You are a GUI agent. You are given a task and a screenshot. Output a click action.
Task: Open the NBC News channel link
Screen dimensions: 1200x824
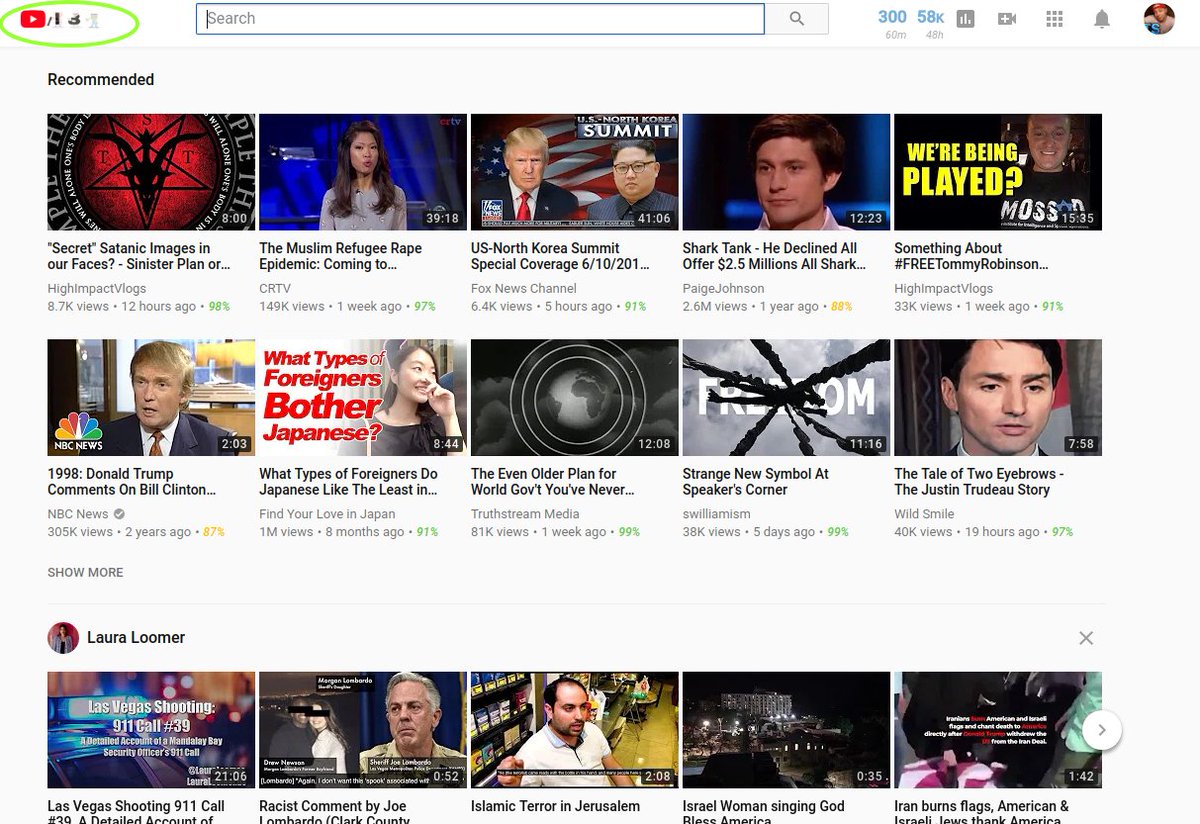pyautogui.click(x=78, y=514)
